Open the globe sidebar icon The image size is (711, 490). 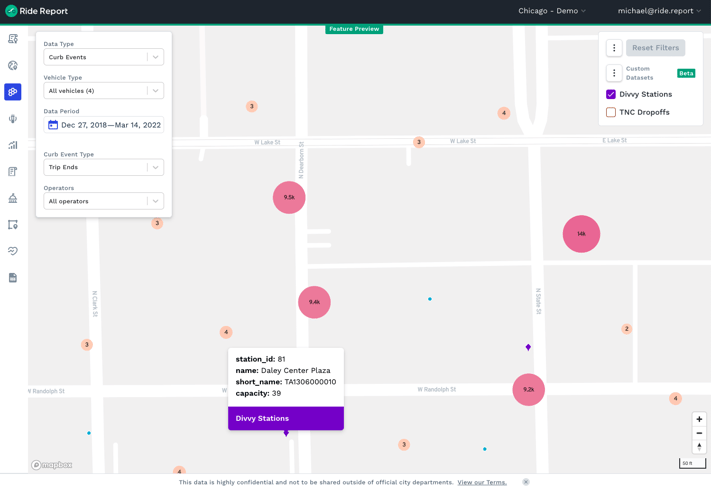pyautogui.click(x=13, y=66)
